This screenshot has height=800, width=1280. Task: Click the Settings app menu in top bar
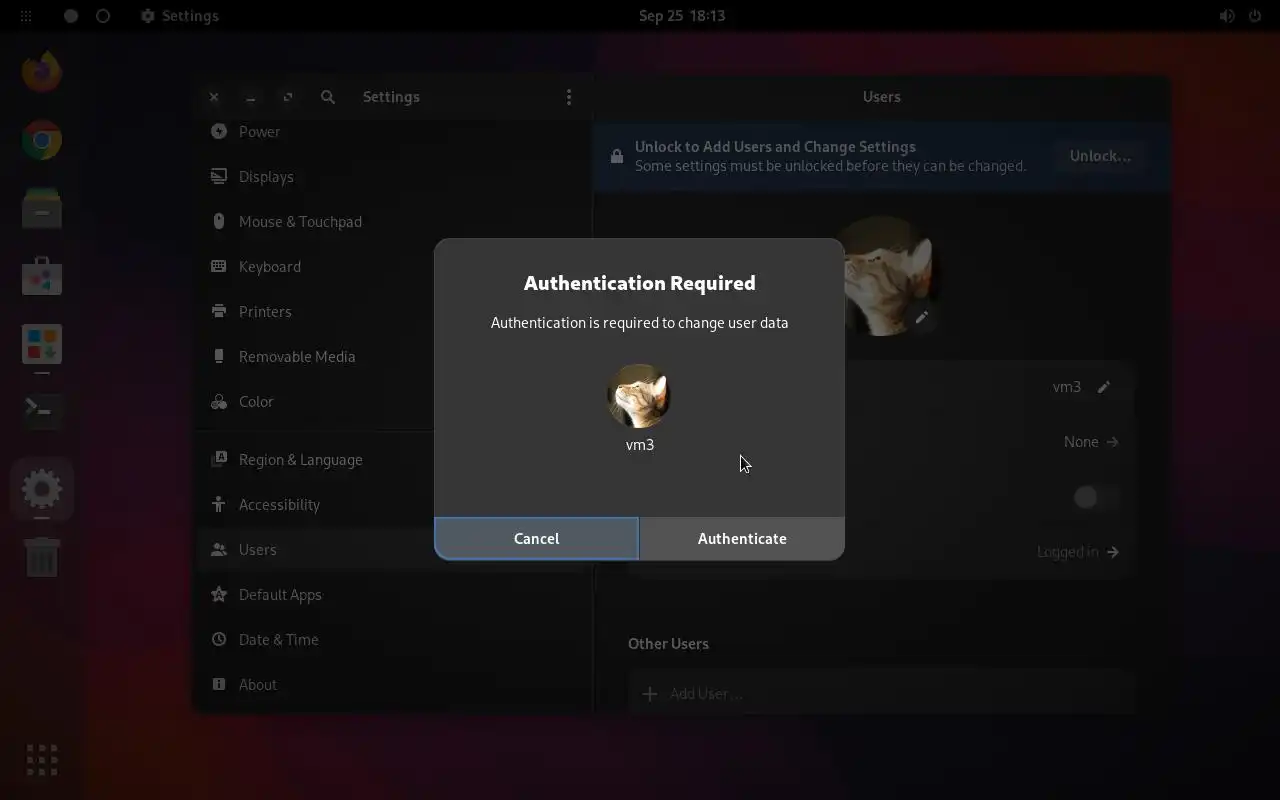(x=179, y=16)
